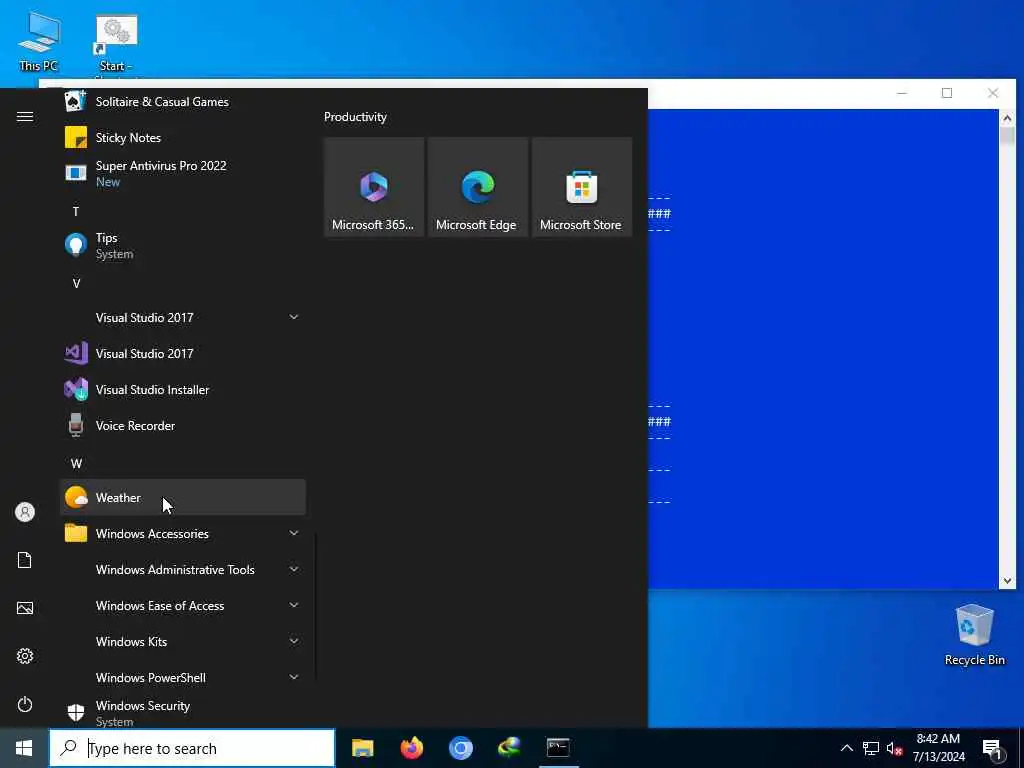Minimize the background window

coord(902,93)
